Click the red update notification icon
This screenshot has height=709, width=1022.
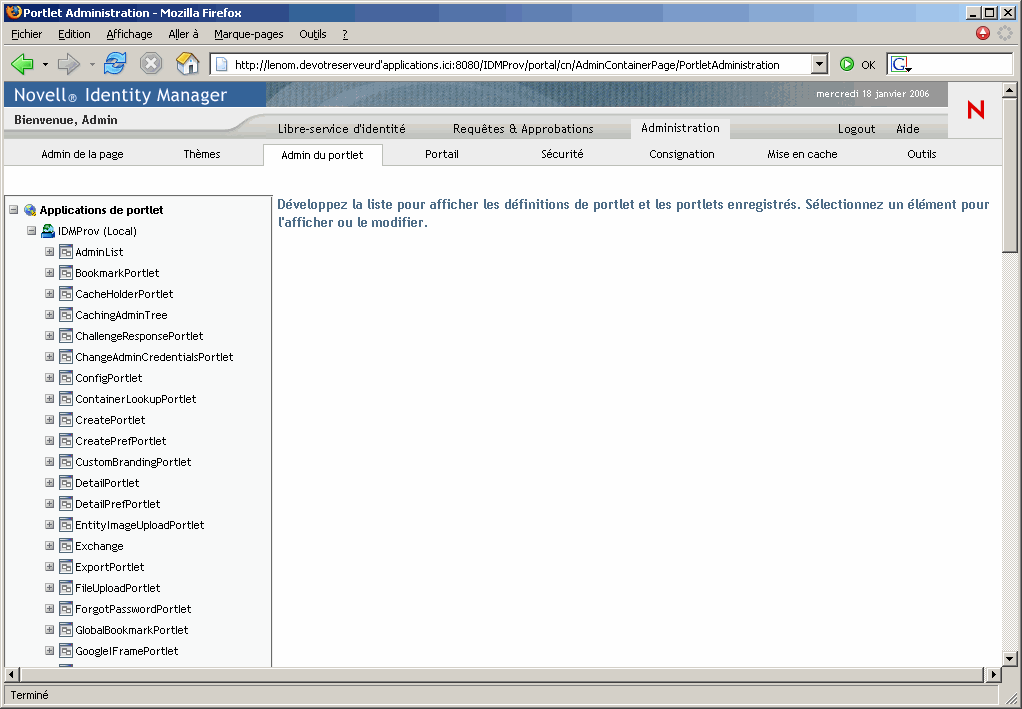pos(983,33)
